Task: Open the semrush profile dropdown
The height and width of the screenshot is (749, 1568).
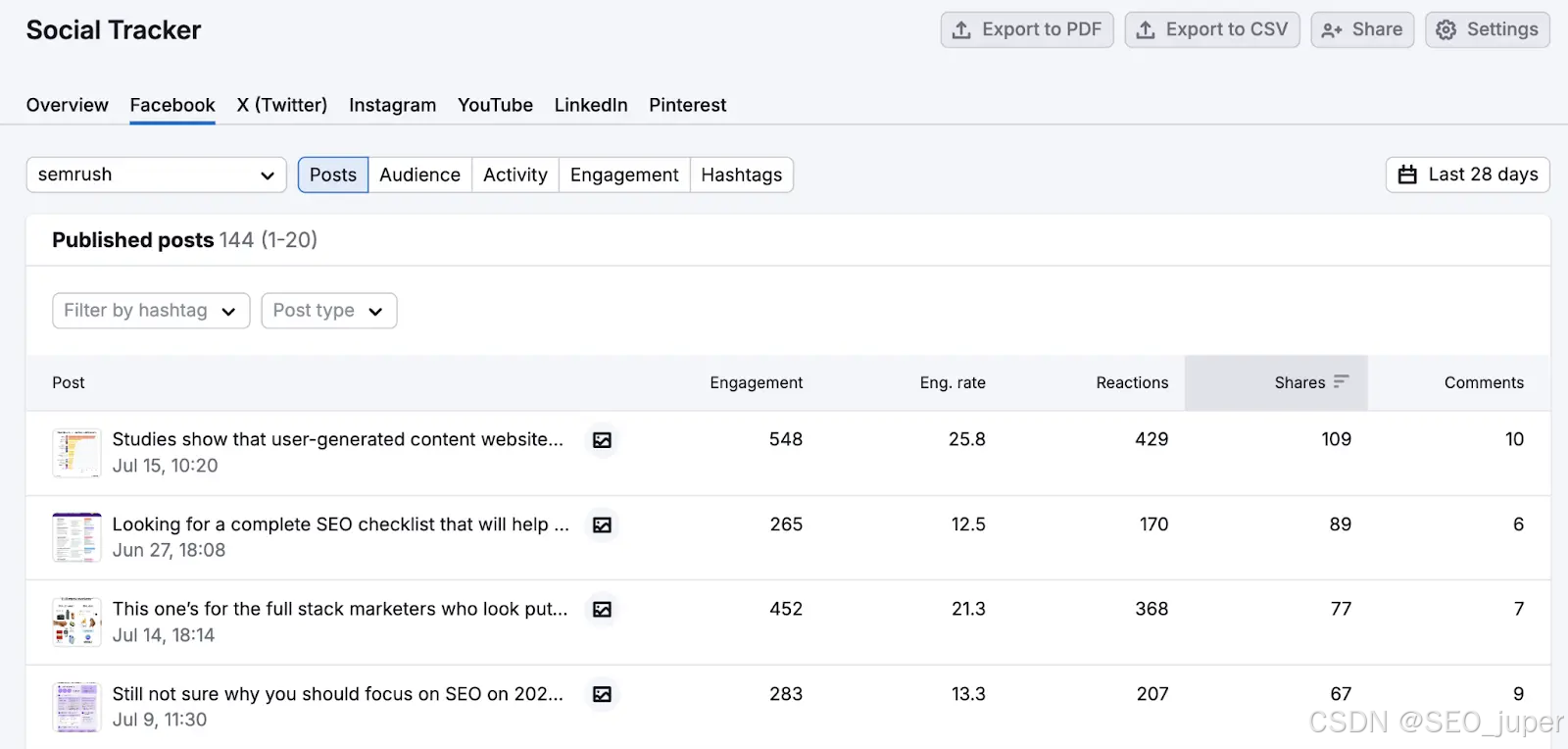Action: (156, 175)
